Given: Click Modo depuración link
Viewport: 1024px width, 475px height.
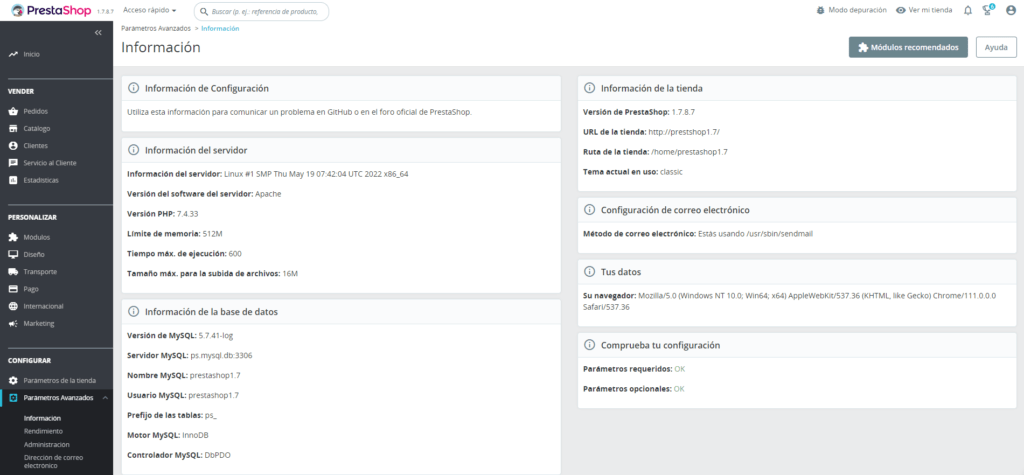Looking at the screenshot, I should 857,10.
